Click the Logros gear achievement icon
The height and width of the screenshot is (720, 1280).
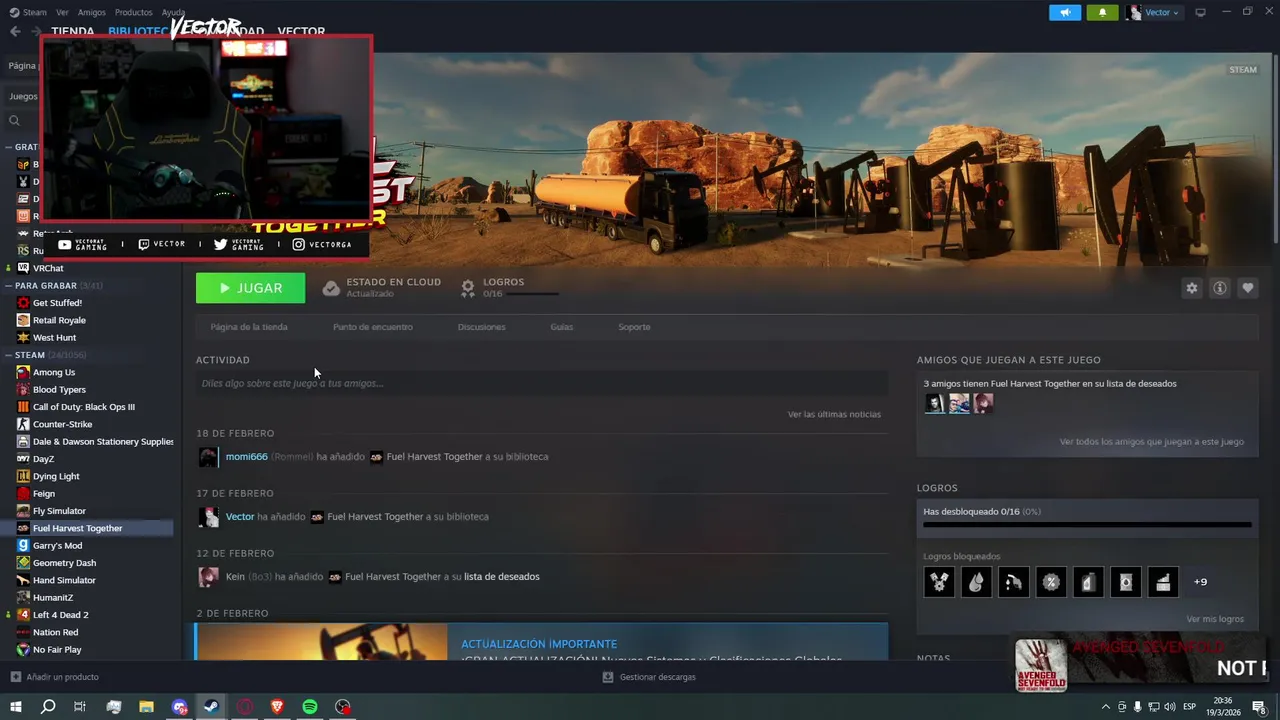pos(467,288)
